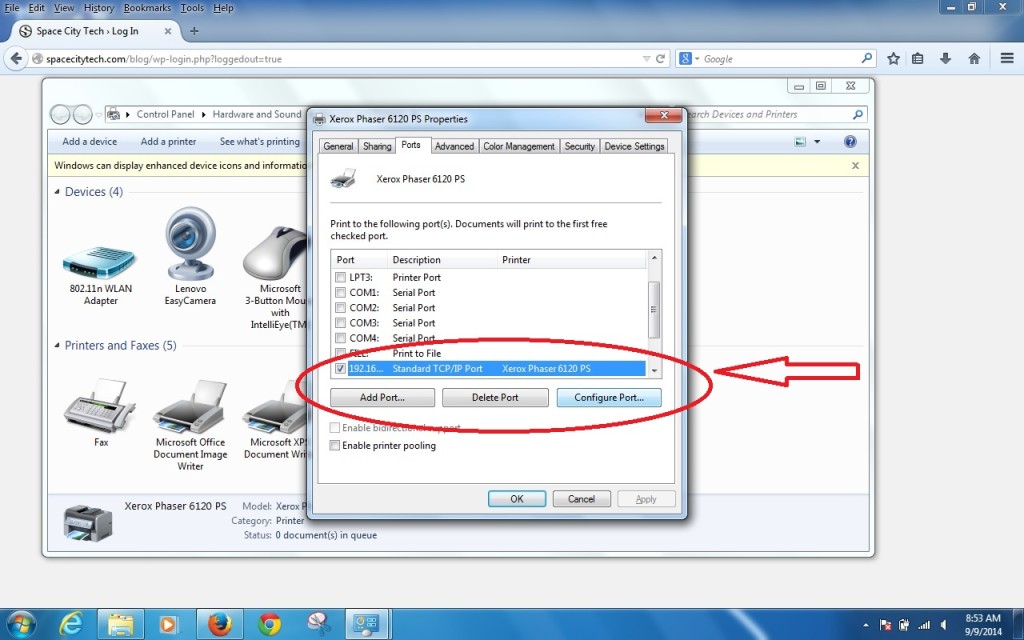Switch to Firefox taskbar icon
Screen dimensions: 1024x640
[x=219, y=624]
